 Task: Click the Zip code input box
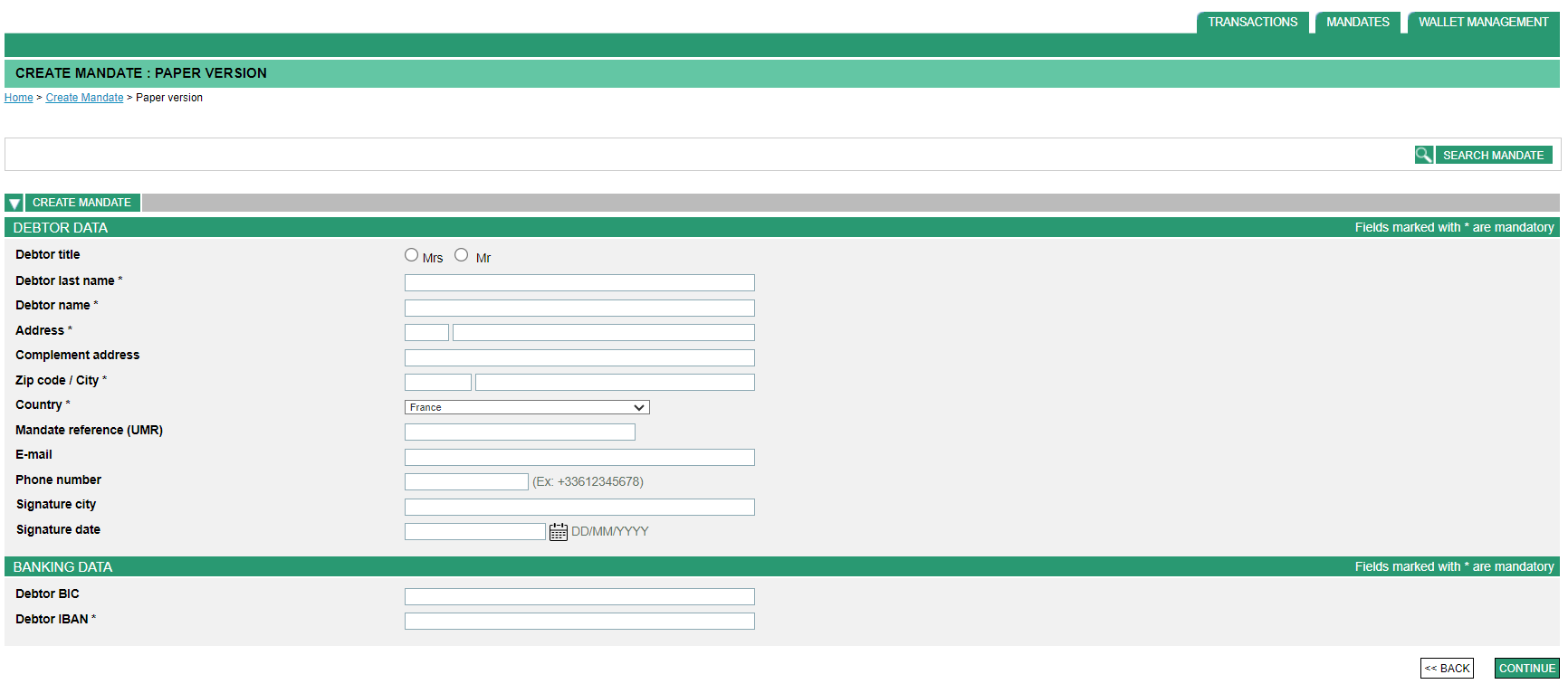point(437,383)
